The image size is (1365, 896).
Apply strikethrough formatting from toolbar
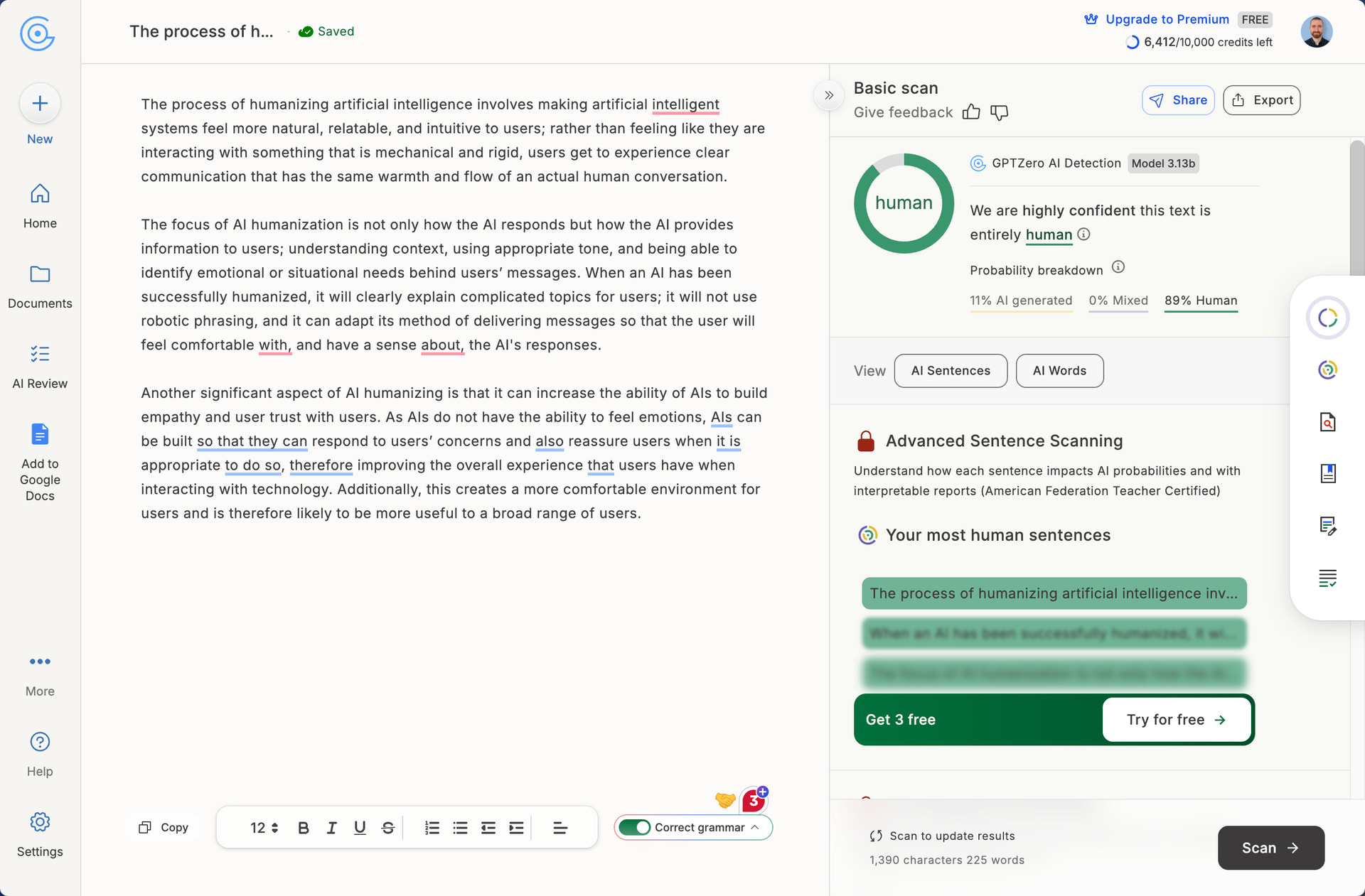388,828
